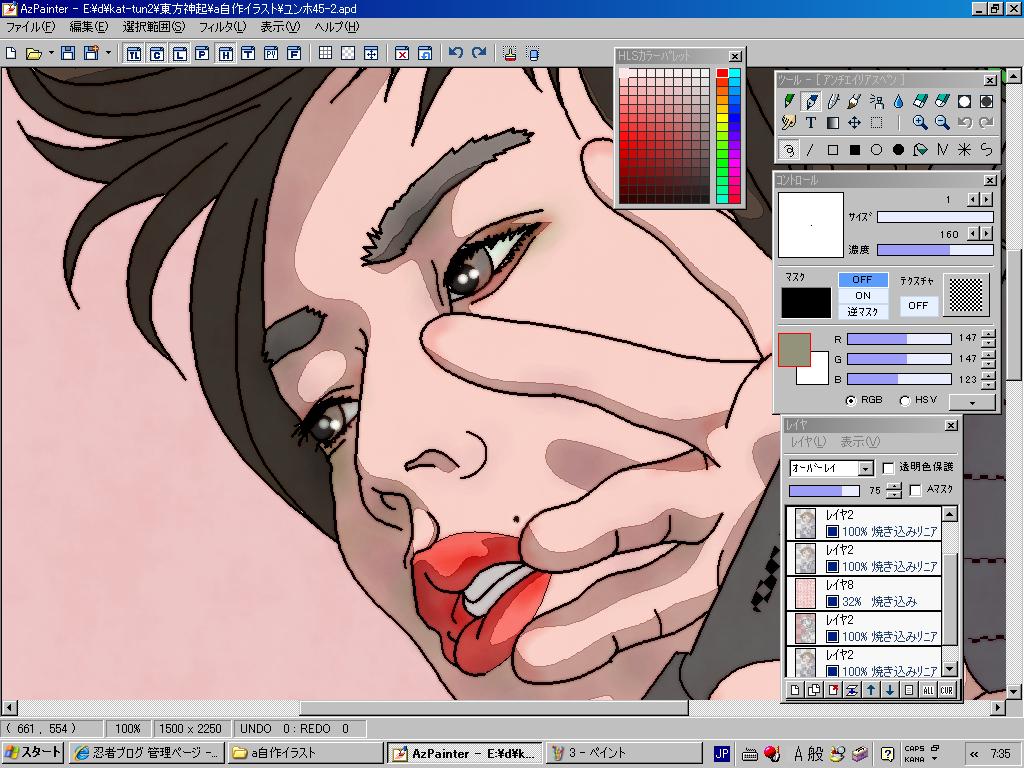Choose the radial asterisk line mode
Image resolution: width=1024 pixels, height=768 pixels.
[x=964, y=150]
